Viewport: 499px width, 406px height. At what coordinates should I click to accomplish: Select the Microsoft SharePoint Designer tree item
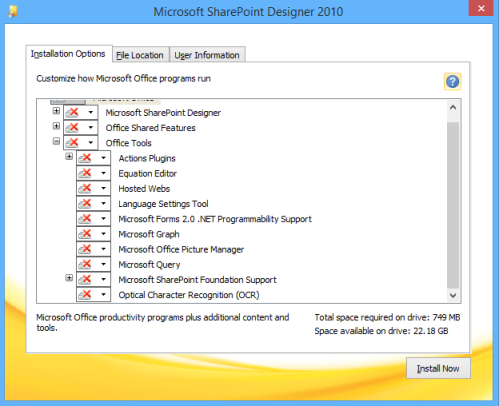(x=163, y=113)
